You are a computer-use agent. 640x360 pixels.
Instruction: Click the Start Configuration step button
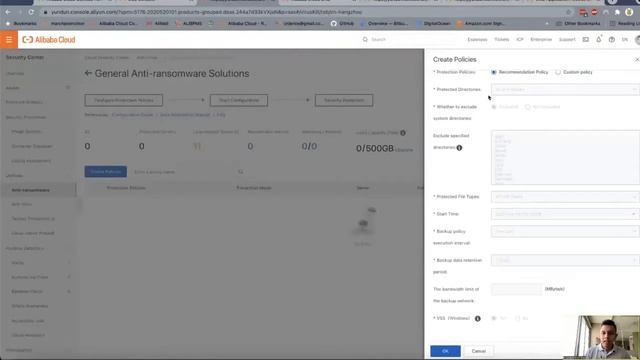click(x=239, y=100)
